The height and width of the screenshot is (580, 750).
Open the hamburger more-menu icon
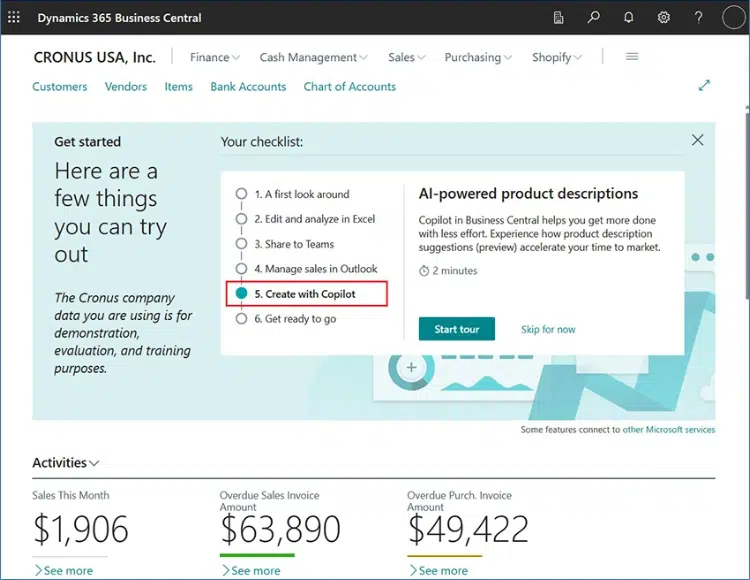tap(632, 57)
